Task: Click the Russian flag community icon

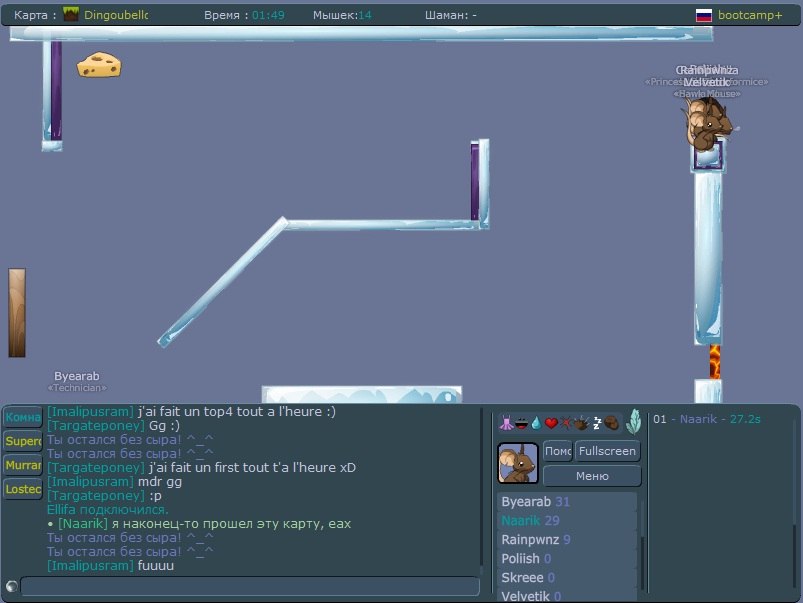Action: [x=704, y=15]
